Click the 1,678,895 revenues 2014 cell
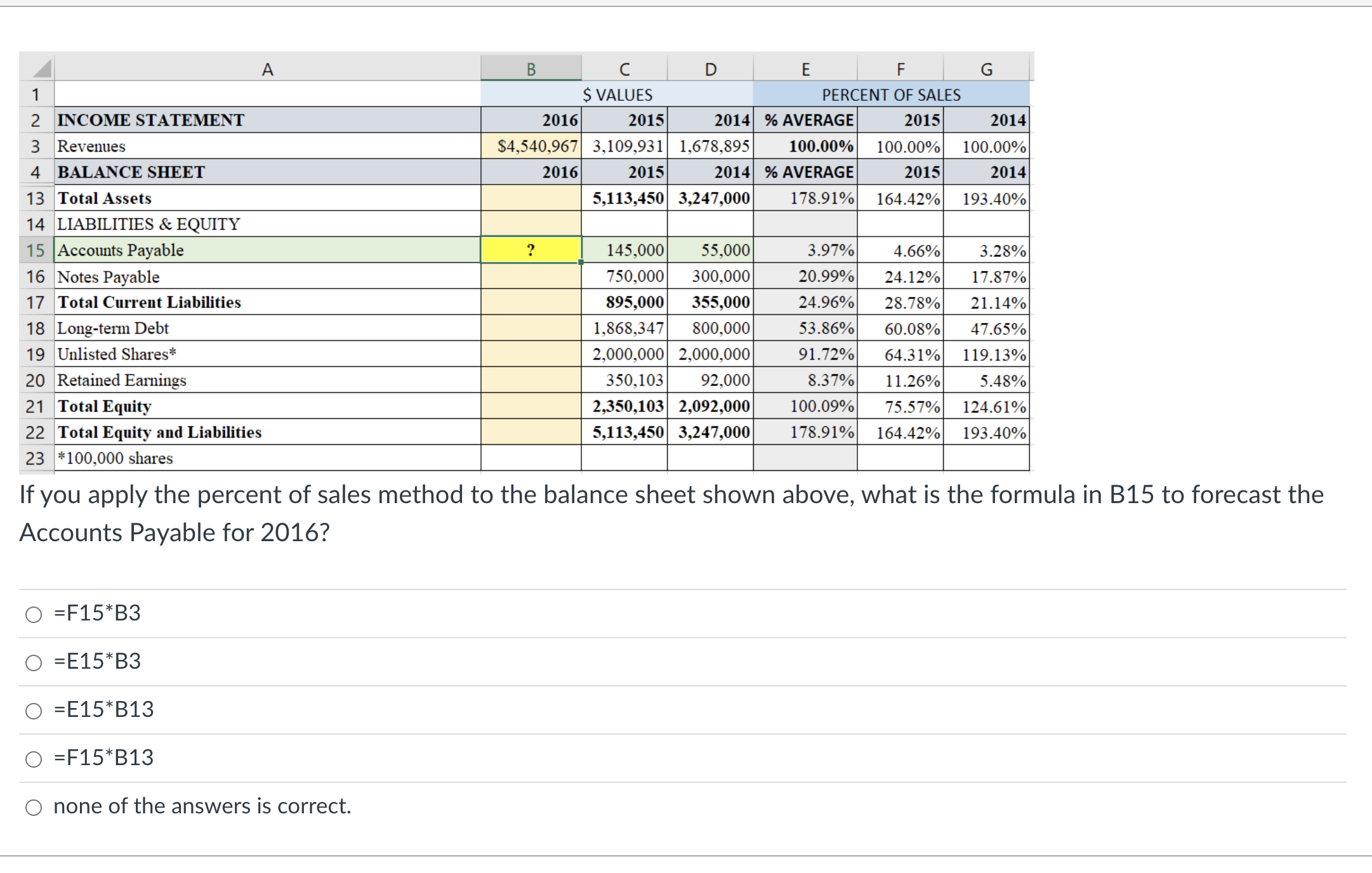 coord(711,146)
